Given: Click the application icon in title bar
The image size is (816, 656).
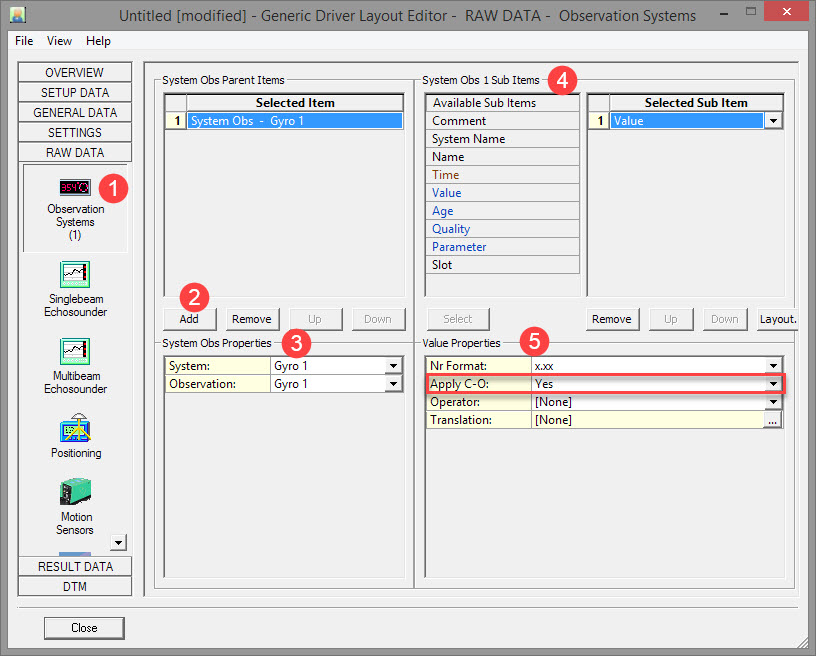Looking at the screenshot, I should coord(17,15).
